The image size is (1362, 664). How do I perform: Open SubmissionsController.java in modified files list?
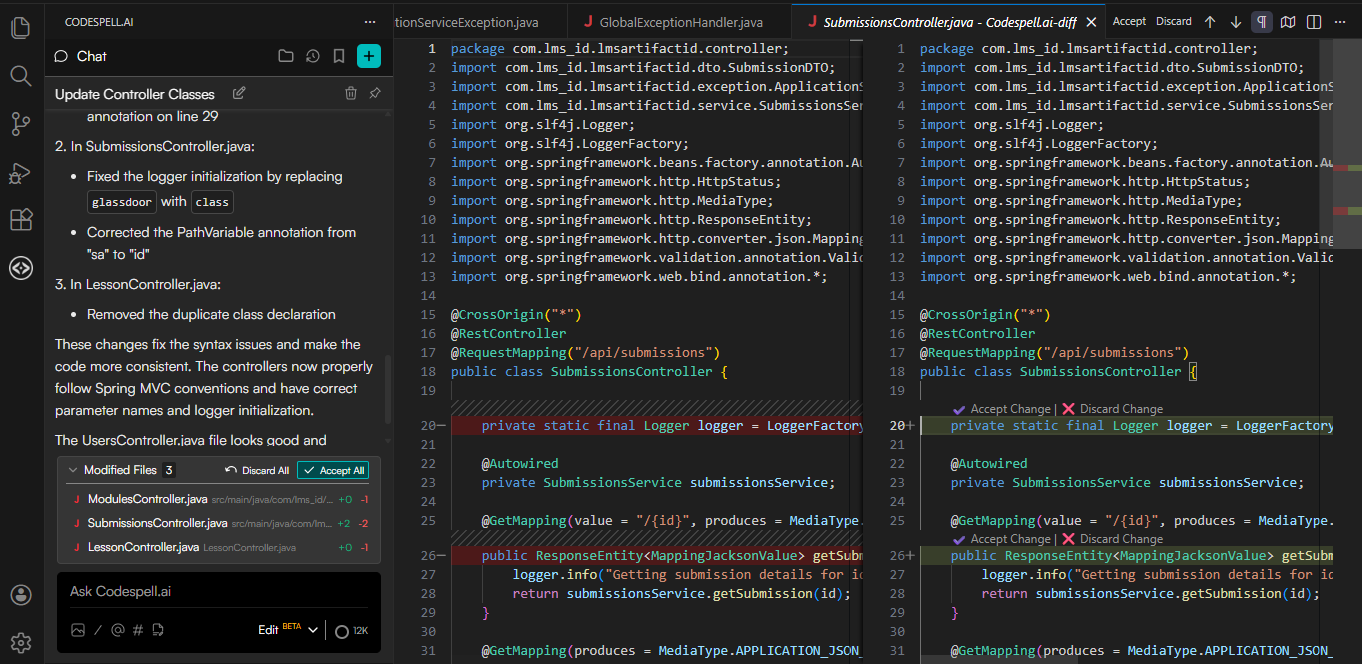click(x=157, y=523)
